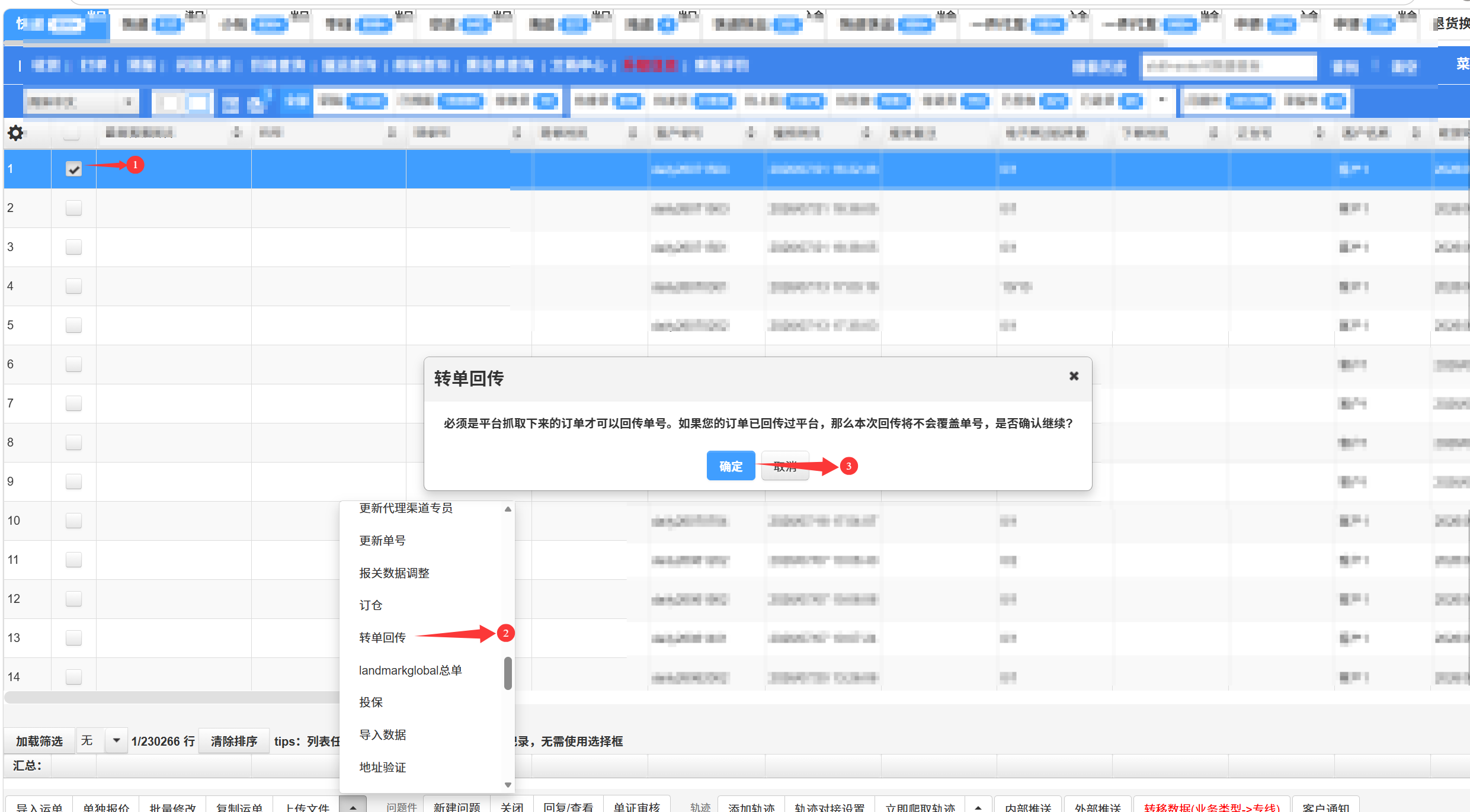Screen dimensions: 1470x812
Task: Click the popup menu's scrollbar thumb
Action: tap(508, 673)
